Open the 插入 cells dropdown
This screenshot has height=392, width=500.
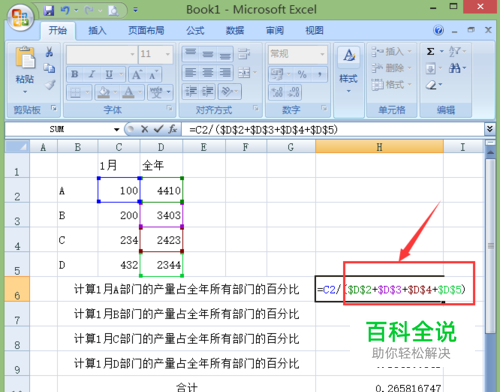coord(393,51)
